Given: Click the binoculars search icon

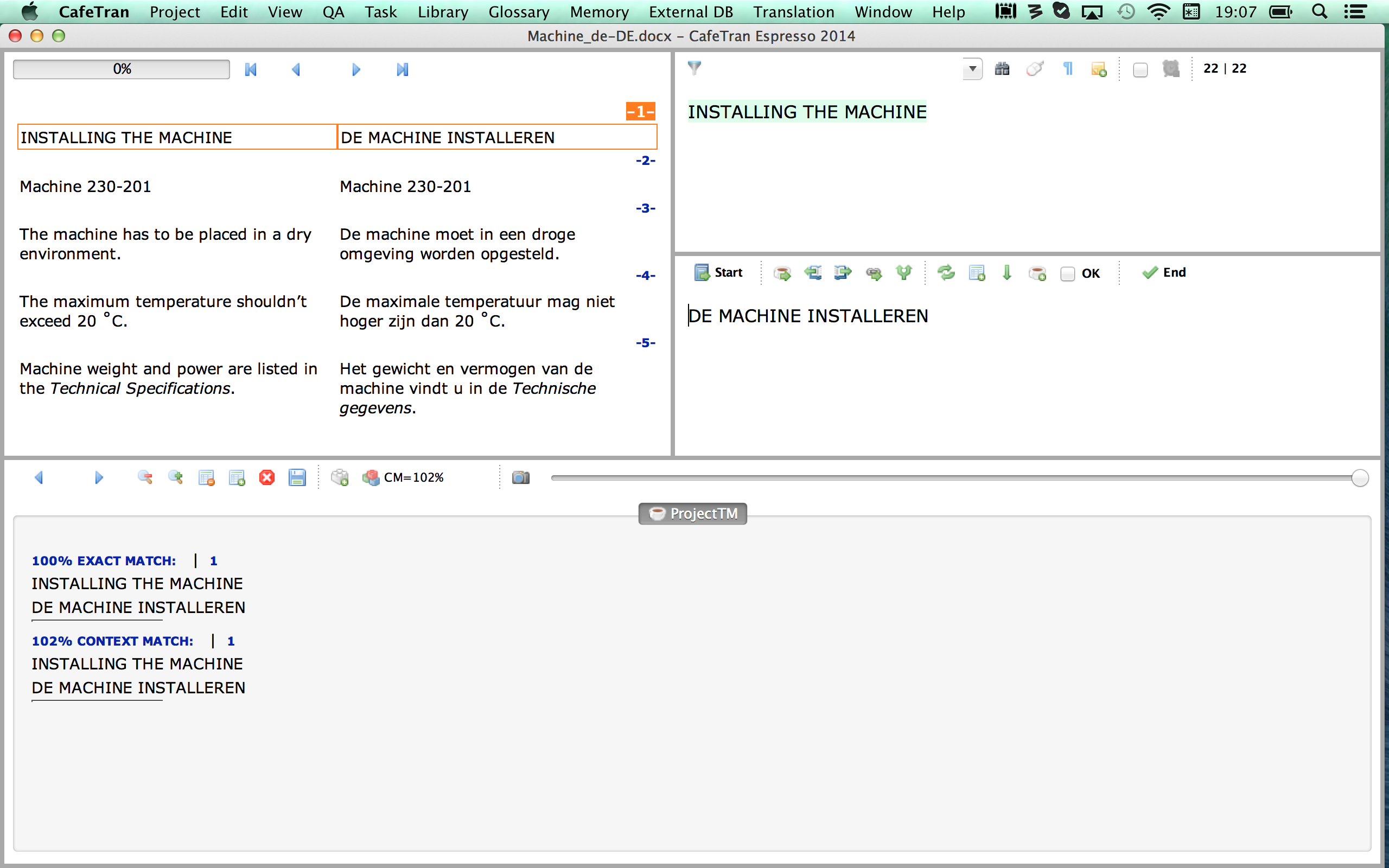Looking at the screenshot, I should pyautogui.click(x=1002, y=69).
